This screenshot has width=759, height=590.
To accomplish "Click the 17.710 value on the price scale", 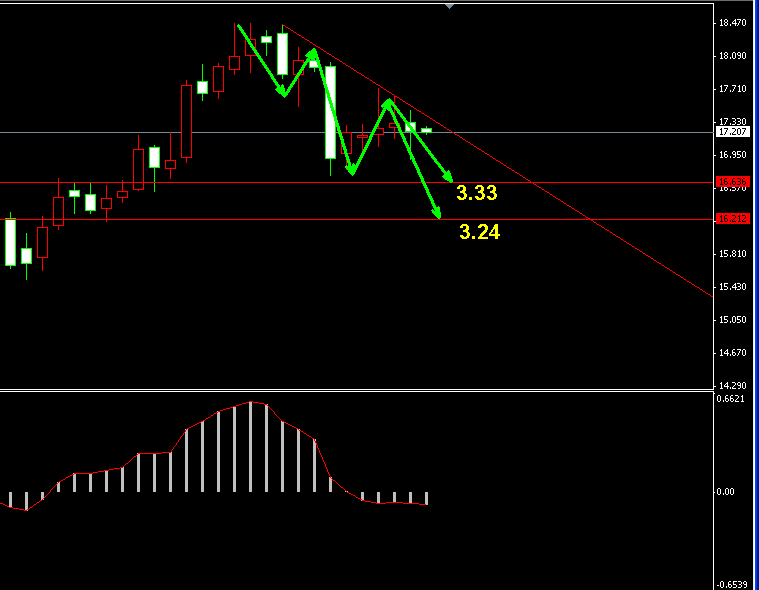I will point(732,89).
